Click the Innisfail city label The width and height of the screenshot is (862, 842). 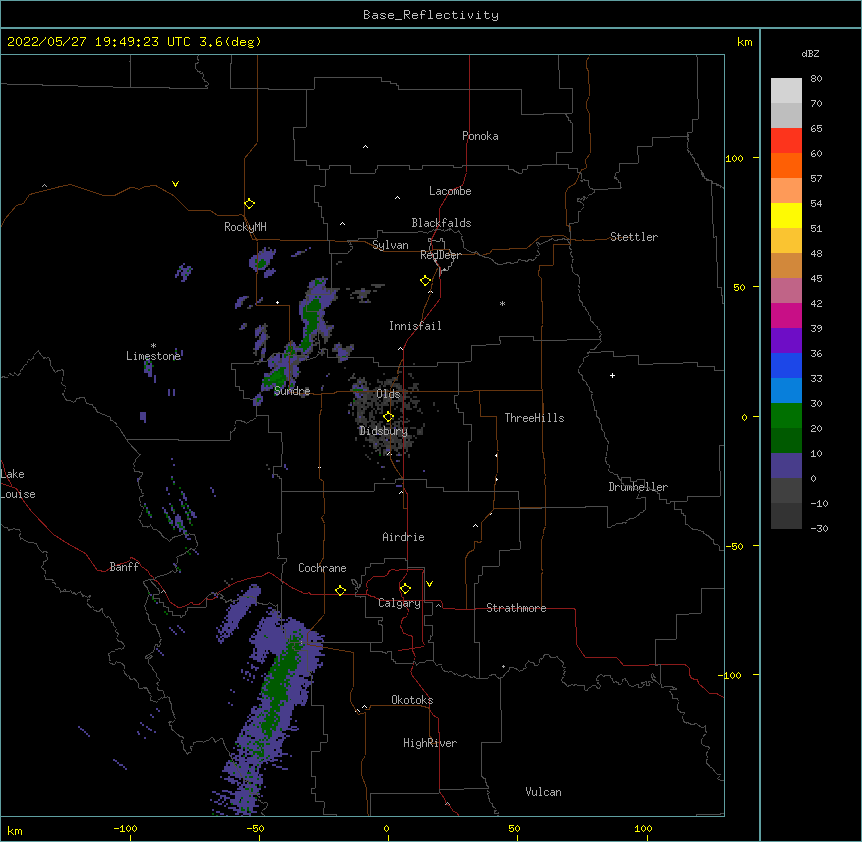415,326
